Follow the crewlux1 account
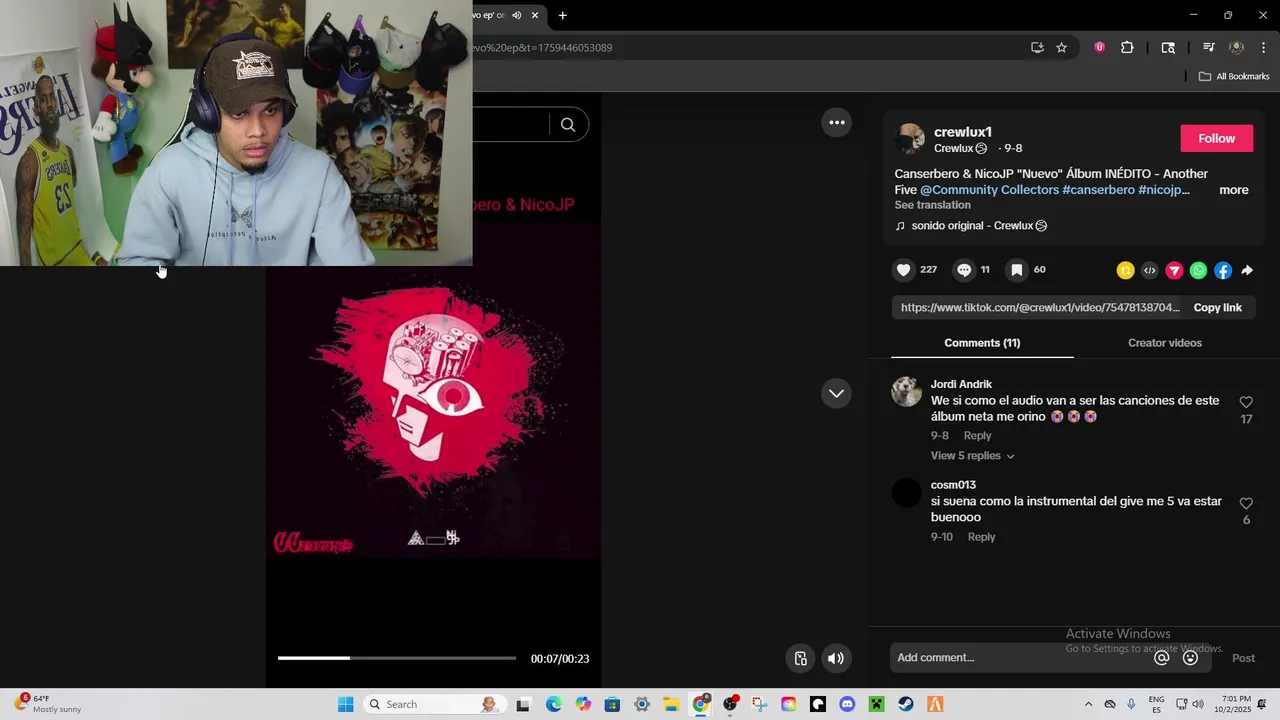Viewport: 1280px width, 720px height. (x=1216, y=139)
